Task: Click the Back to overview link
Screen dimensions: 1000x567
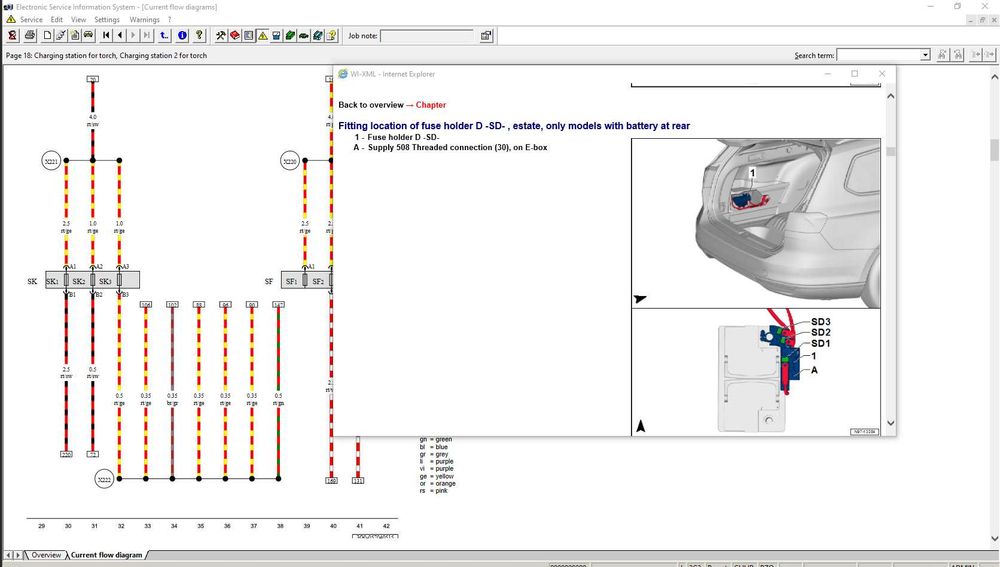Action: coord(371,105)
